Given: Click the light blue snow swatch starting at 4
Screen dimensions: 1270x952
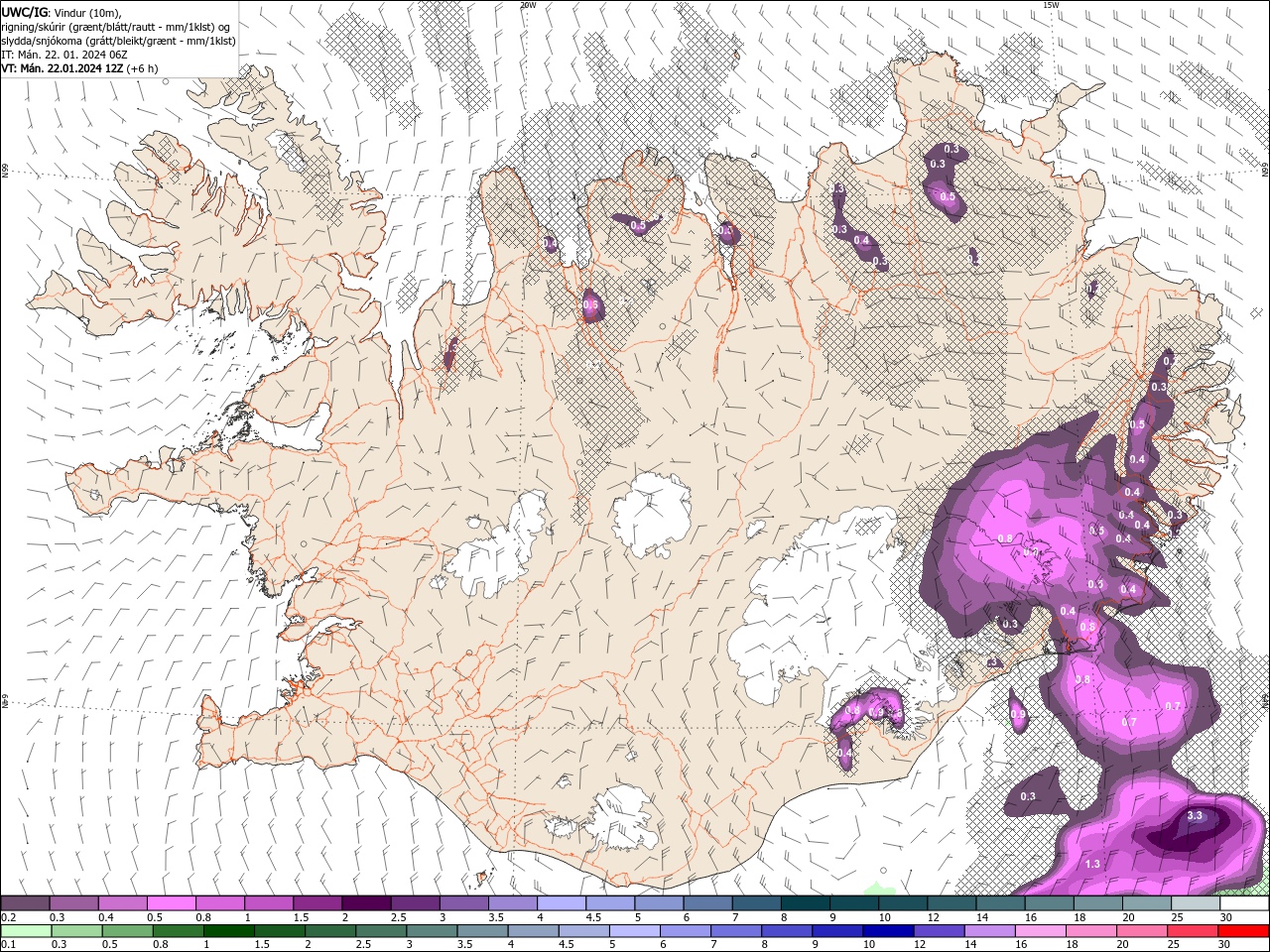Looking at the screenshot, I should [561, 903].
